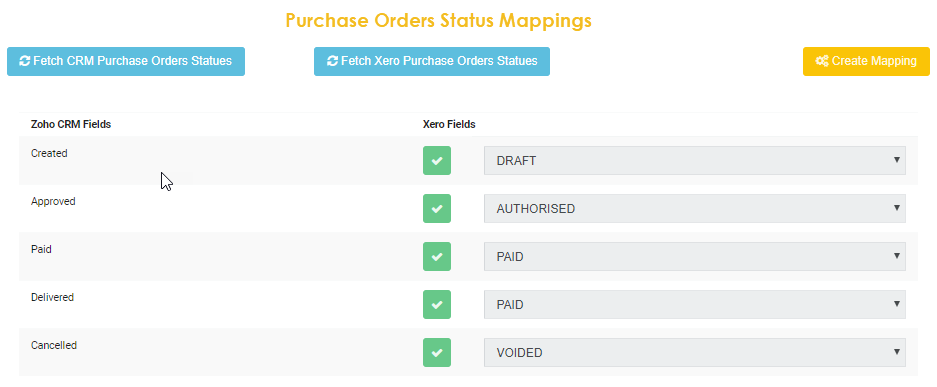Screen dimensions: 937x387
Task: Expand the PAID dropdown in Delivered row
Action: coord(694,305)
